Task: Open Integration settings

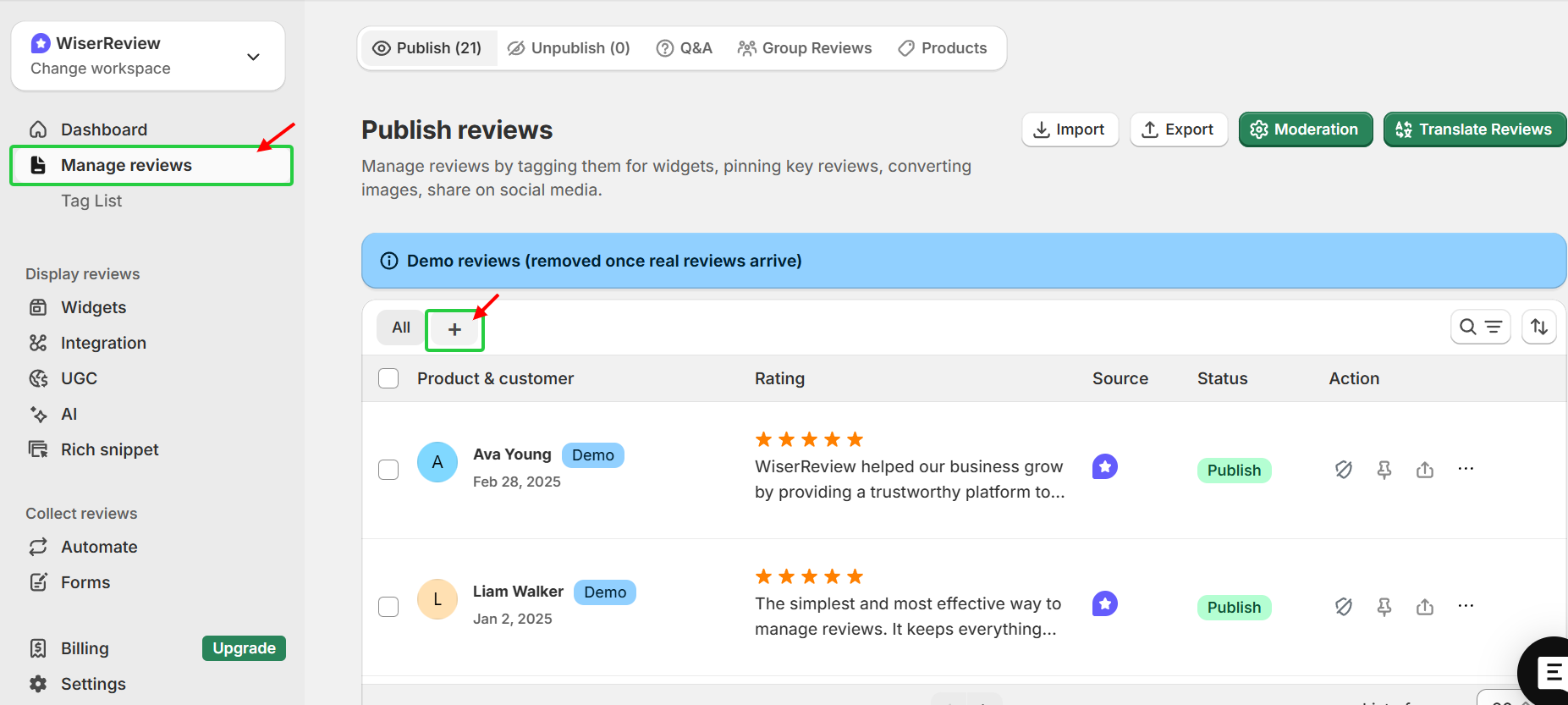Action: [x=103, y=343]
